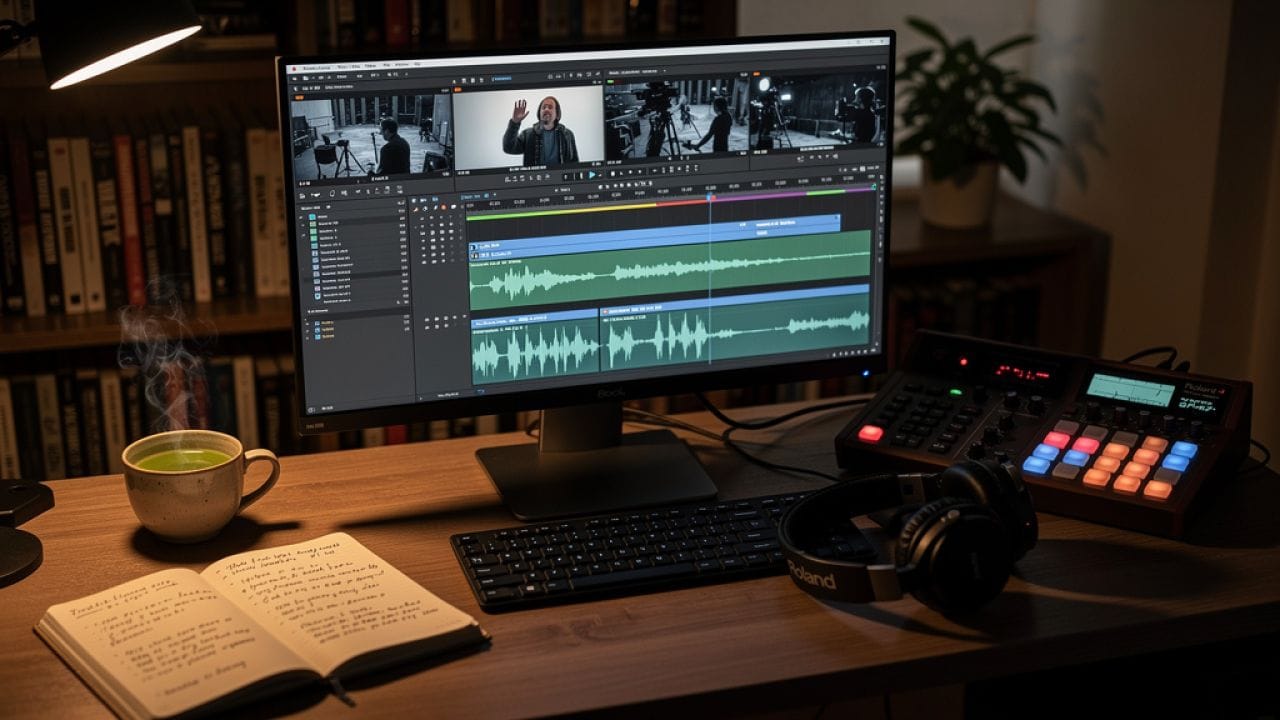1280x720 pixels.
Task: Select the large green waveform clip on upper audio track
Action: point(670,272)
